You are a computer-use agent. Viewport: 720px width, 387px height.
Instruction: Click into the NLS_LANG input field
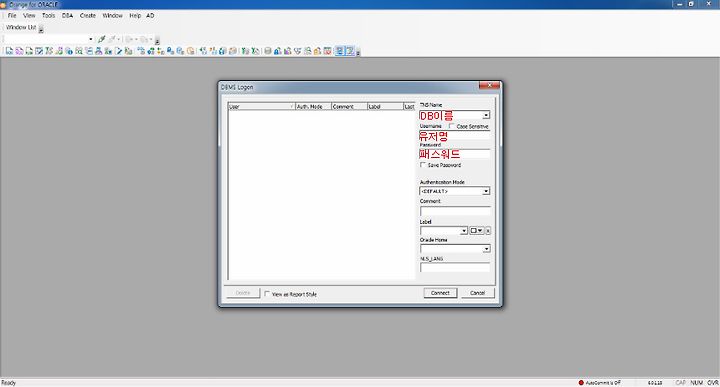pyautogui.click(x=455, y=268)
